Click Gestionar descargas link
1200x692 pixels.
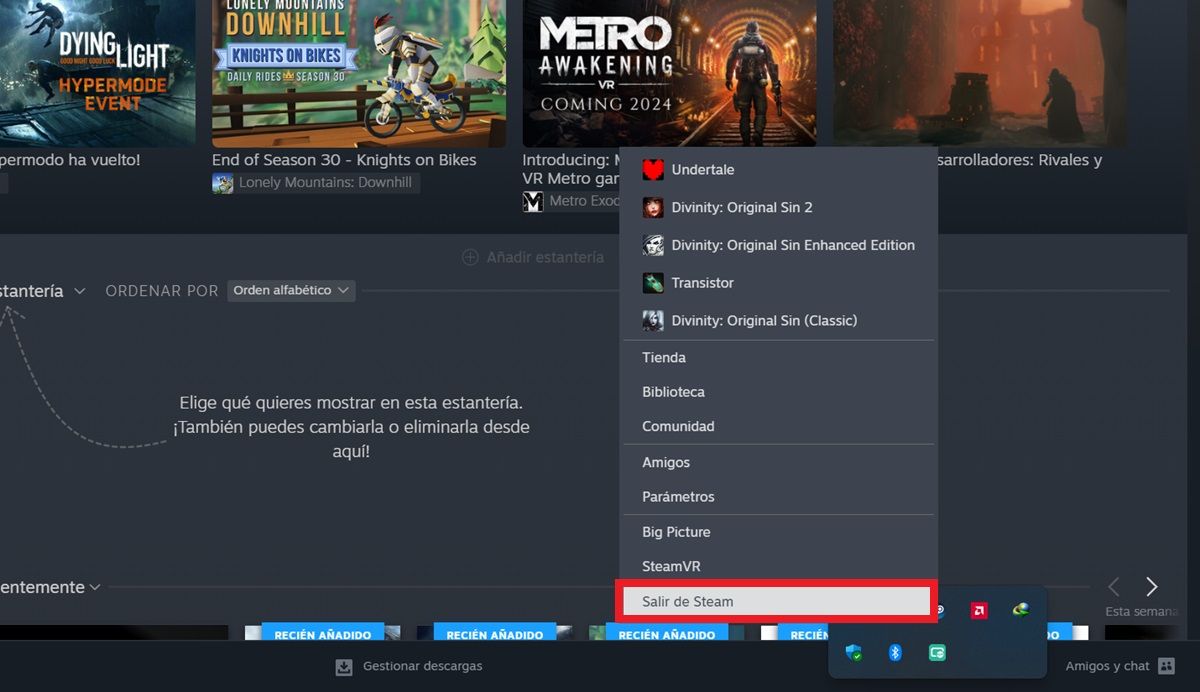pyautogui.click(x=422, y=666)
